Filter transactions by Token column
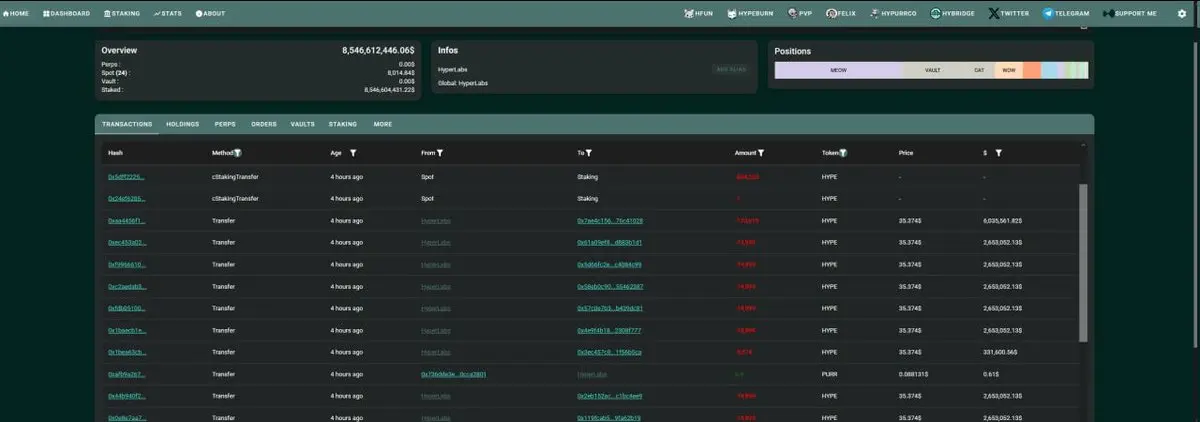 (x=843, y=153)
